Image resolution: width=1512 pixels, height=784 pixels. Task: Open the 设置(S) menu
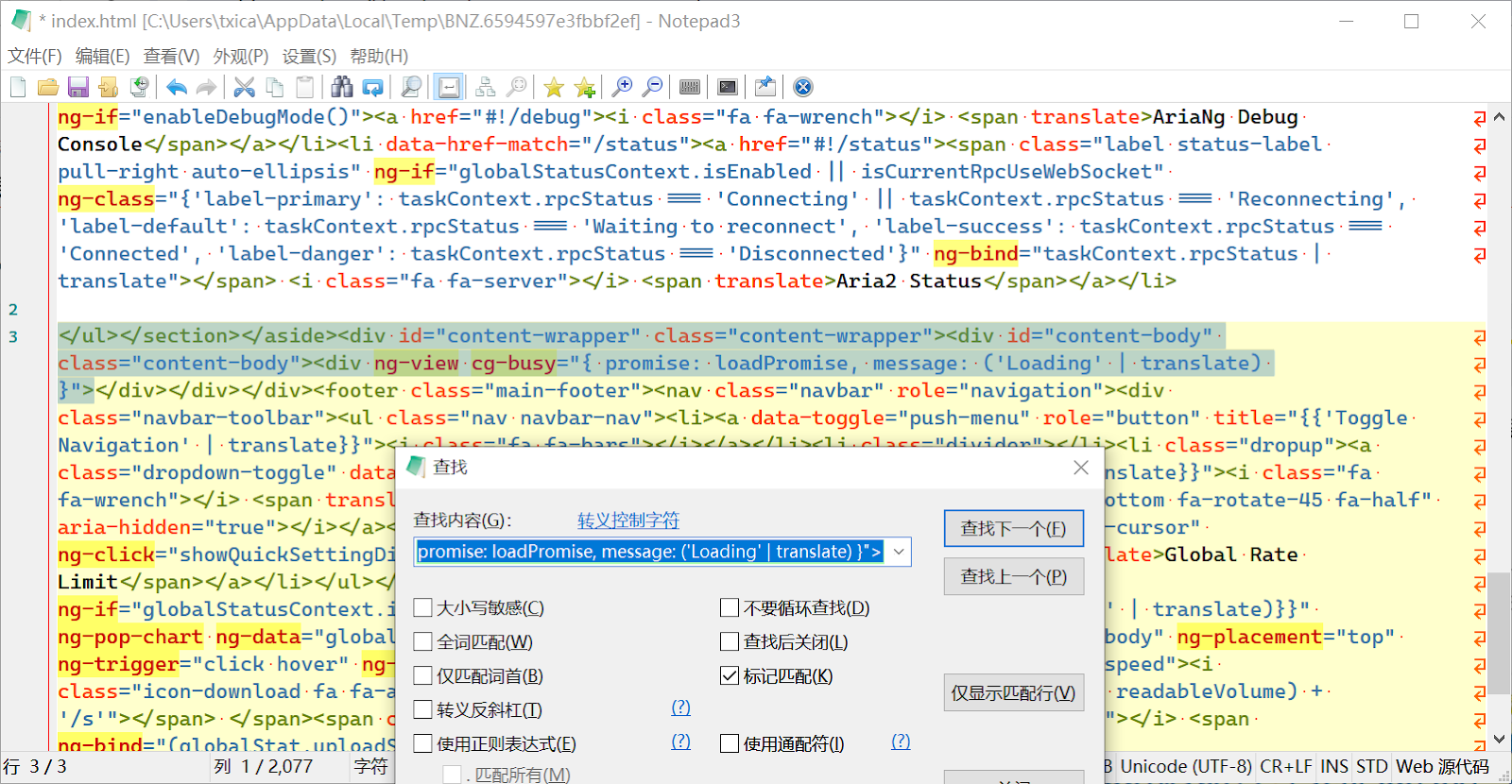309,57
